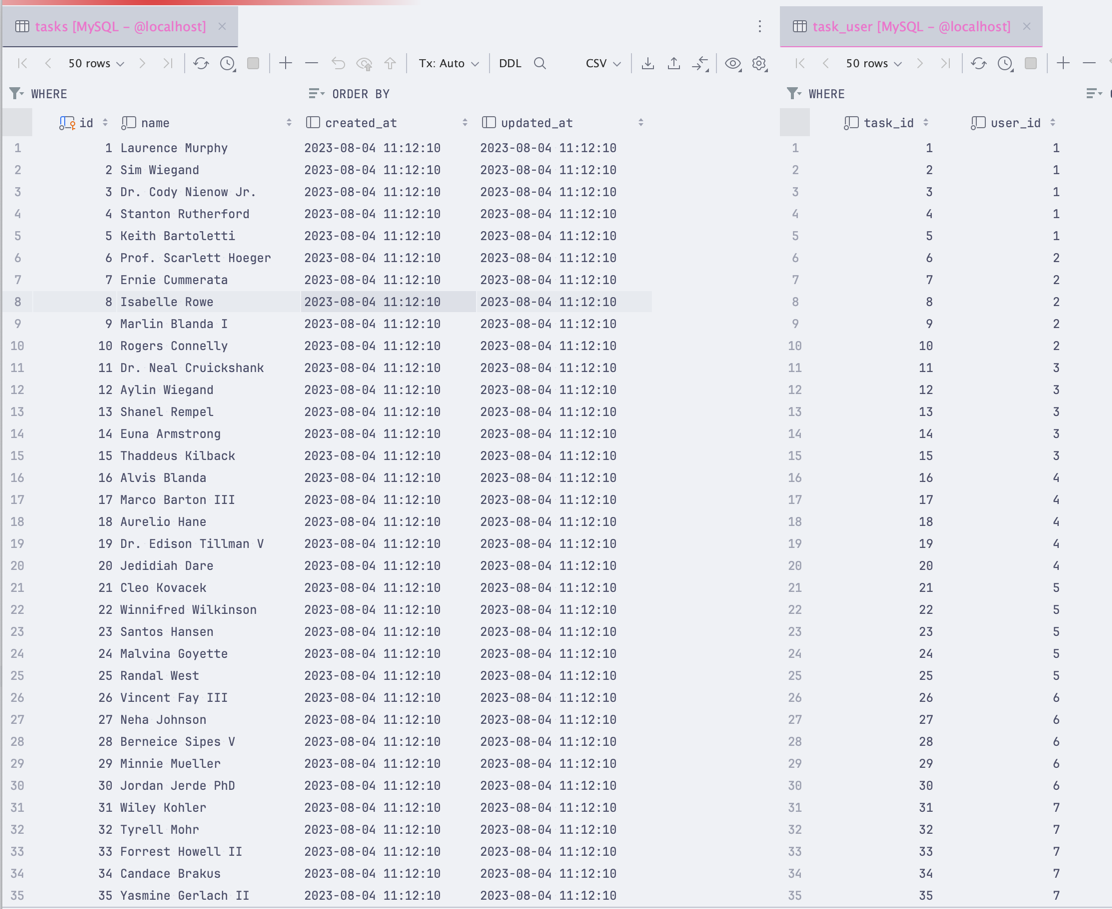Add a row in task_user table
The width and height of the screenshot is (1112, 909).
point(1063,63)
